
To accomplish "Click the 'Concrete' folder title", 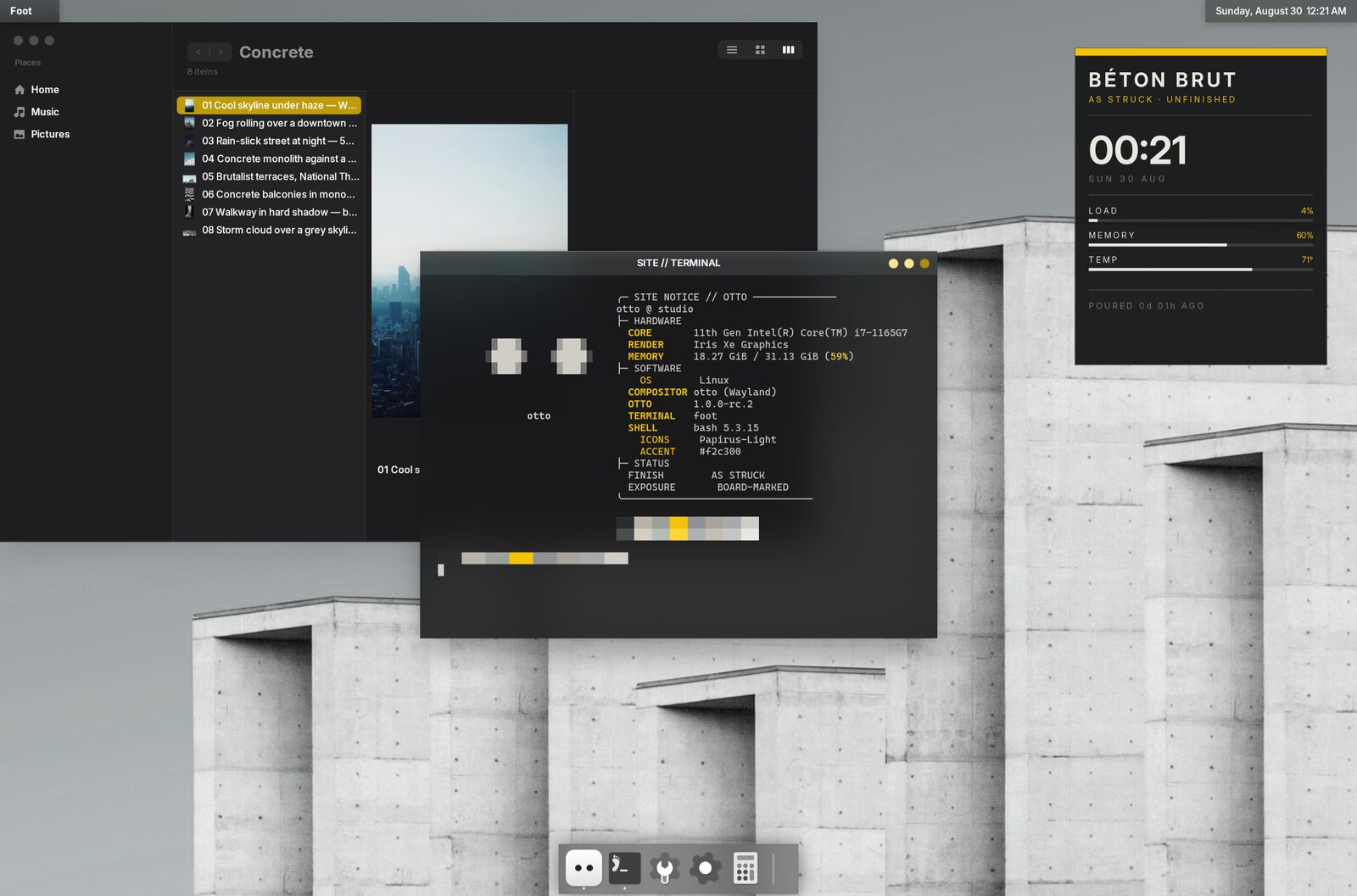I will [276, 52].
